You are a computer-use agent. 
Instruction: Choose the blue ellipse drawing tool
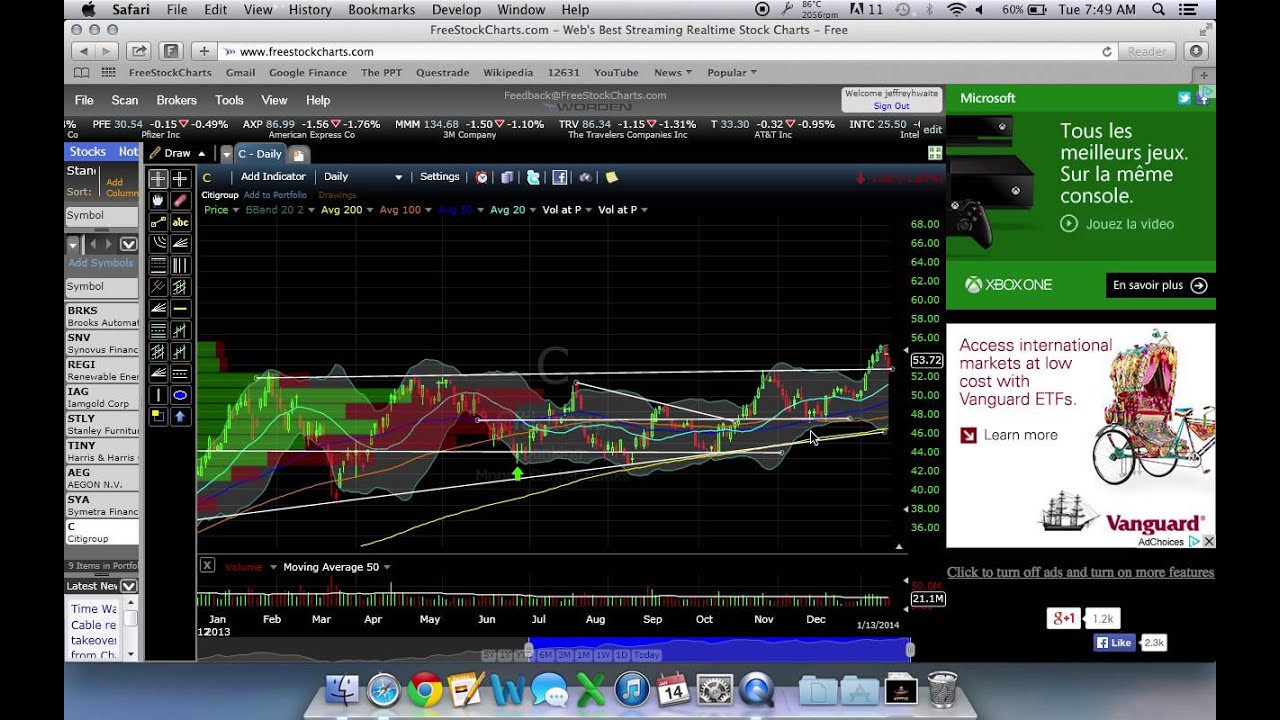click(x=180, y=393)
